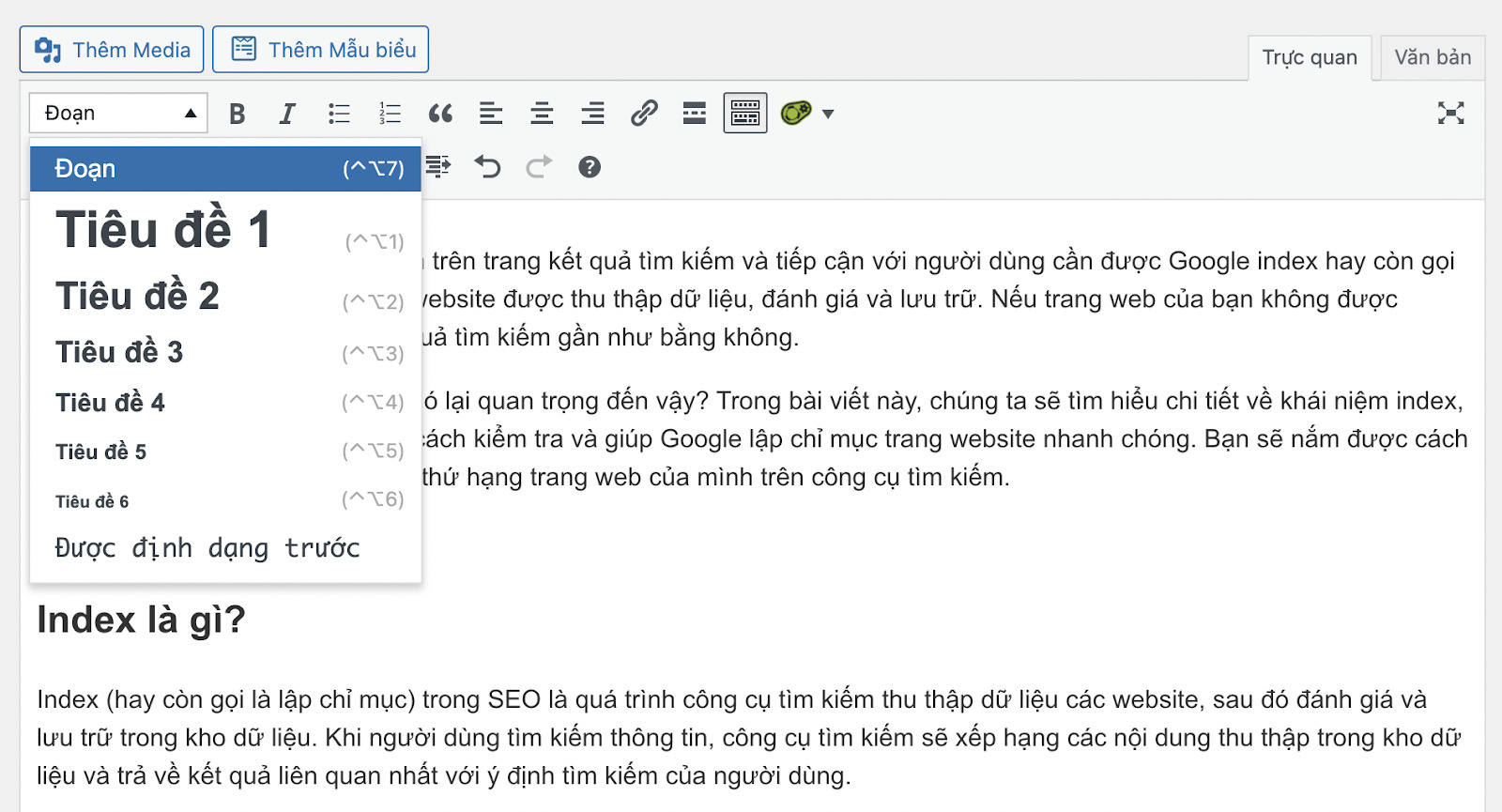Toggle bold formatting
Screen dimensions: 1502x812
point(238,114)
